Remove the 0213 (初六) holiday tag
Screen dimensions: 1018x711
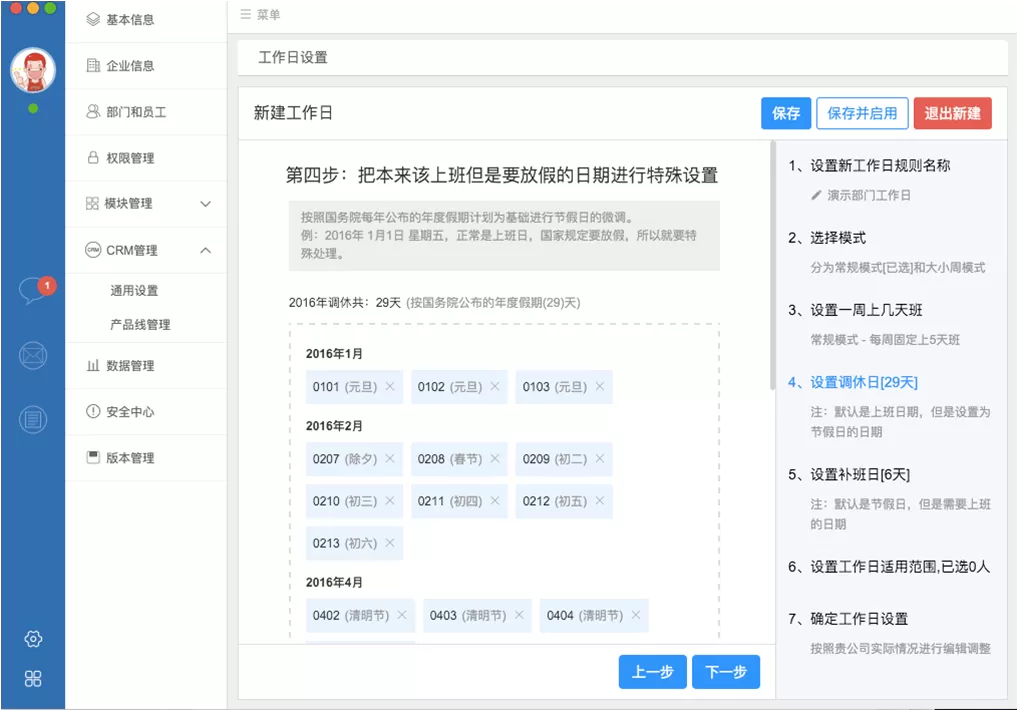click(390, 543)
